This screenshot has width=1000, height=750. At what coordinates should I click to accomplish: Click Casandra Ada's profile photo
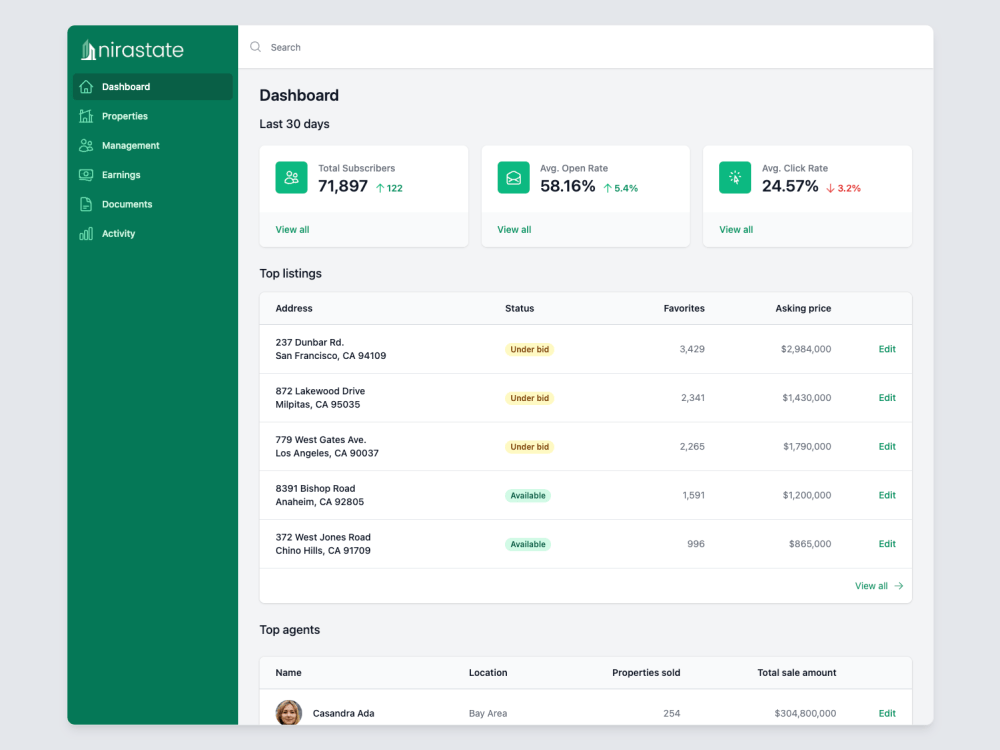[x=288, y=713]
